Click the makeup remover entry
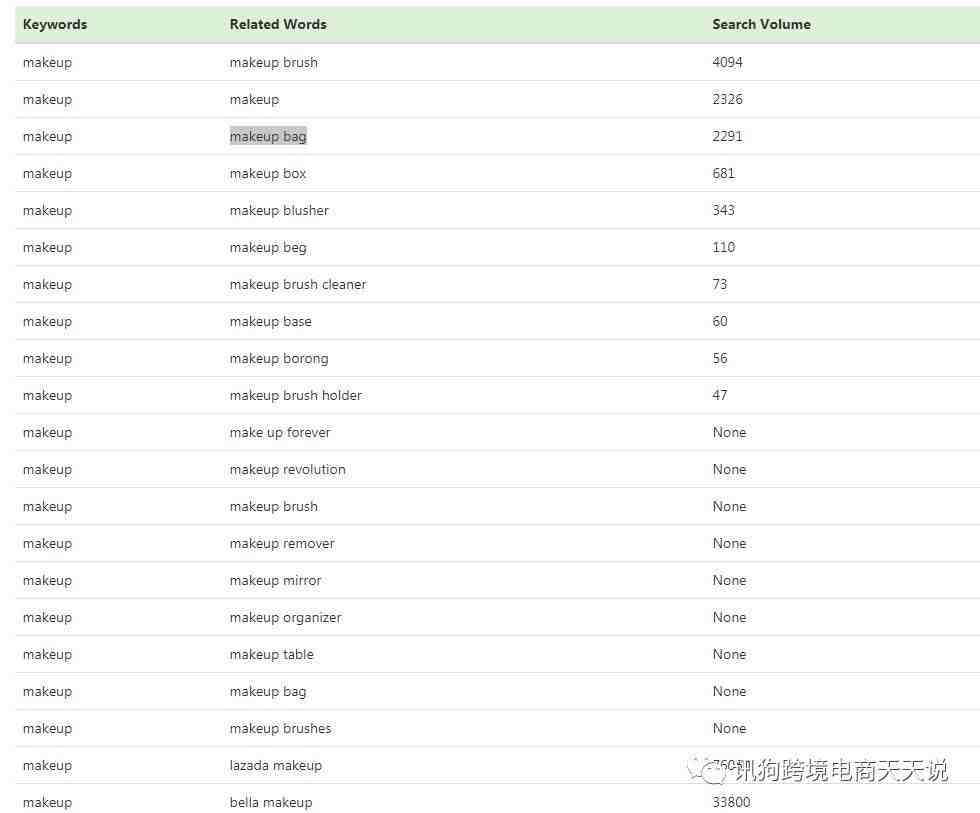The image size is (980, 813). pos(282,543)
